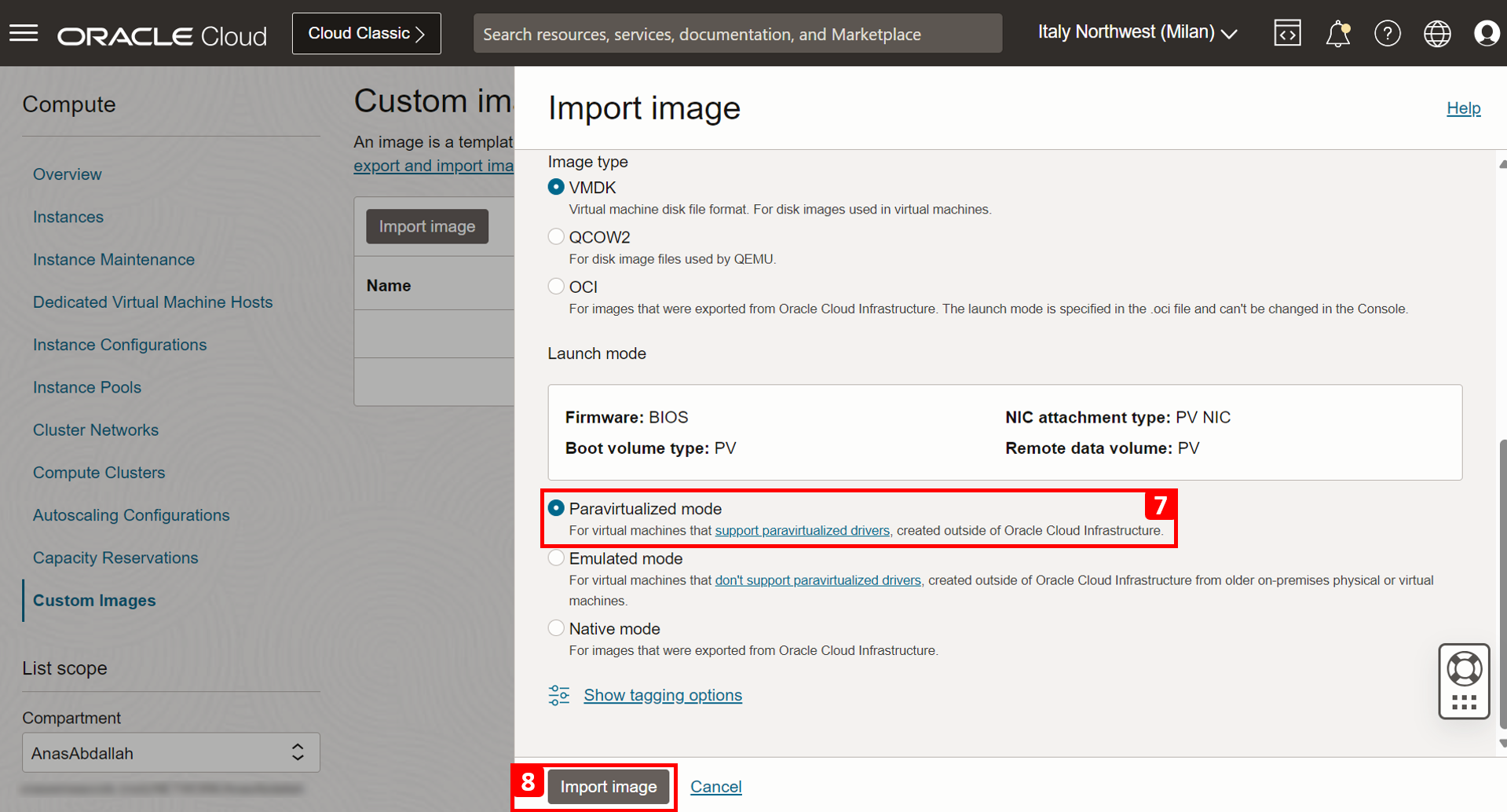Open the hamburger navigation menu
Screen dimensions: 1507x812
click(x=24, y=33)
